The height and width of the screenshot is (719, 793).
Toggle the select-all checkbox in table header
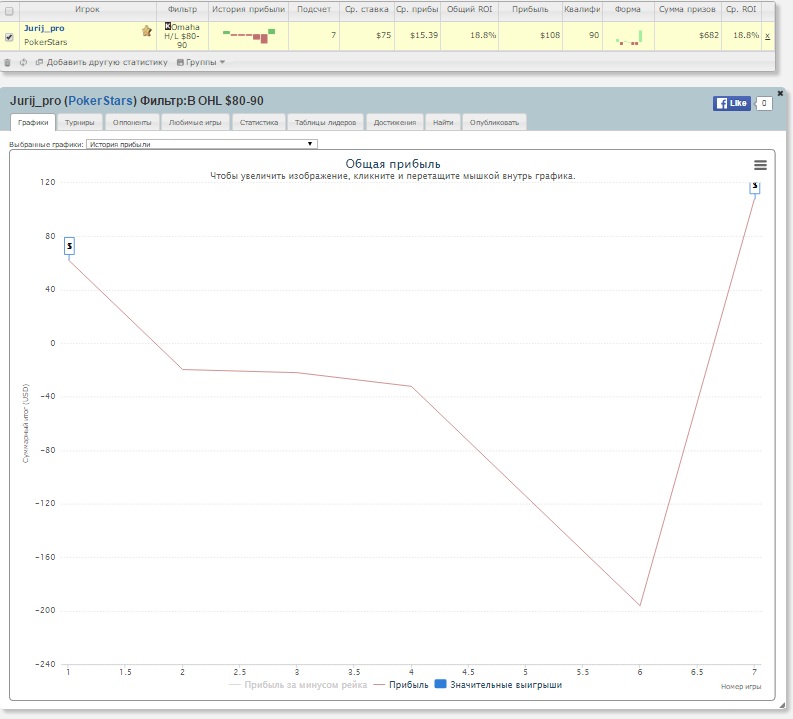tap(9, 11)
